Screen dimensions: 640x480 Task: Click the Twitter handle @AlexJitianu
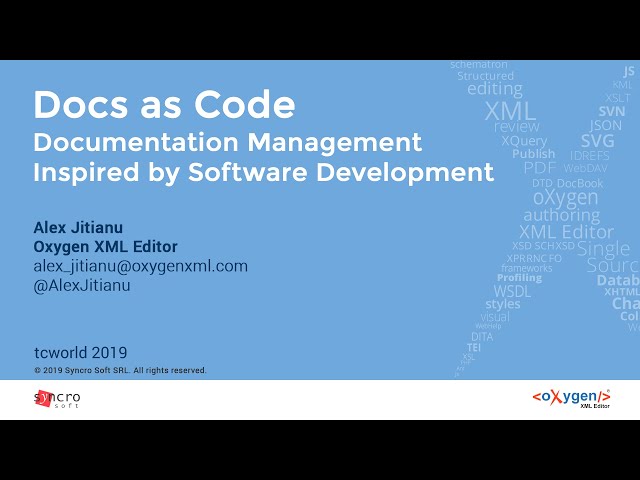point(82,285)
